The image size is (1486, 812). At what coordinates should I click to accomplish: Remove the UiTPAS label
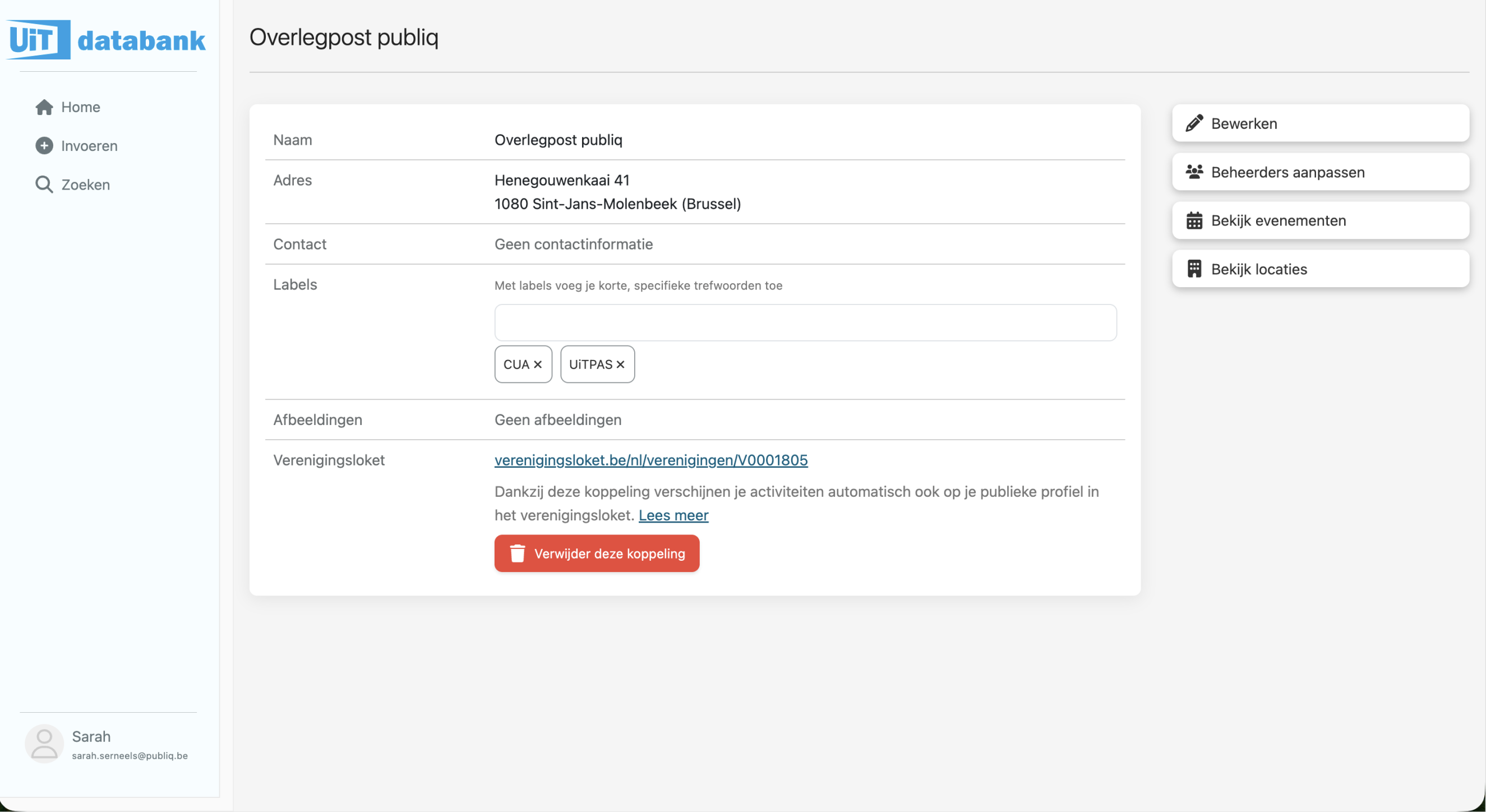point(621,365)
